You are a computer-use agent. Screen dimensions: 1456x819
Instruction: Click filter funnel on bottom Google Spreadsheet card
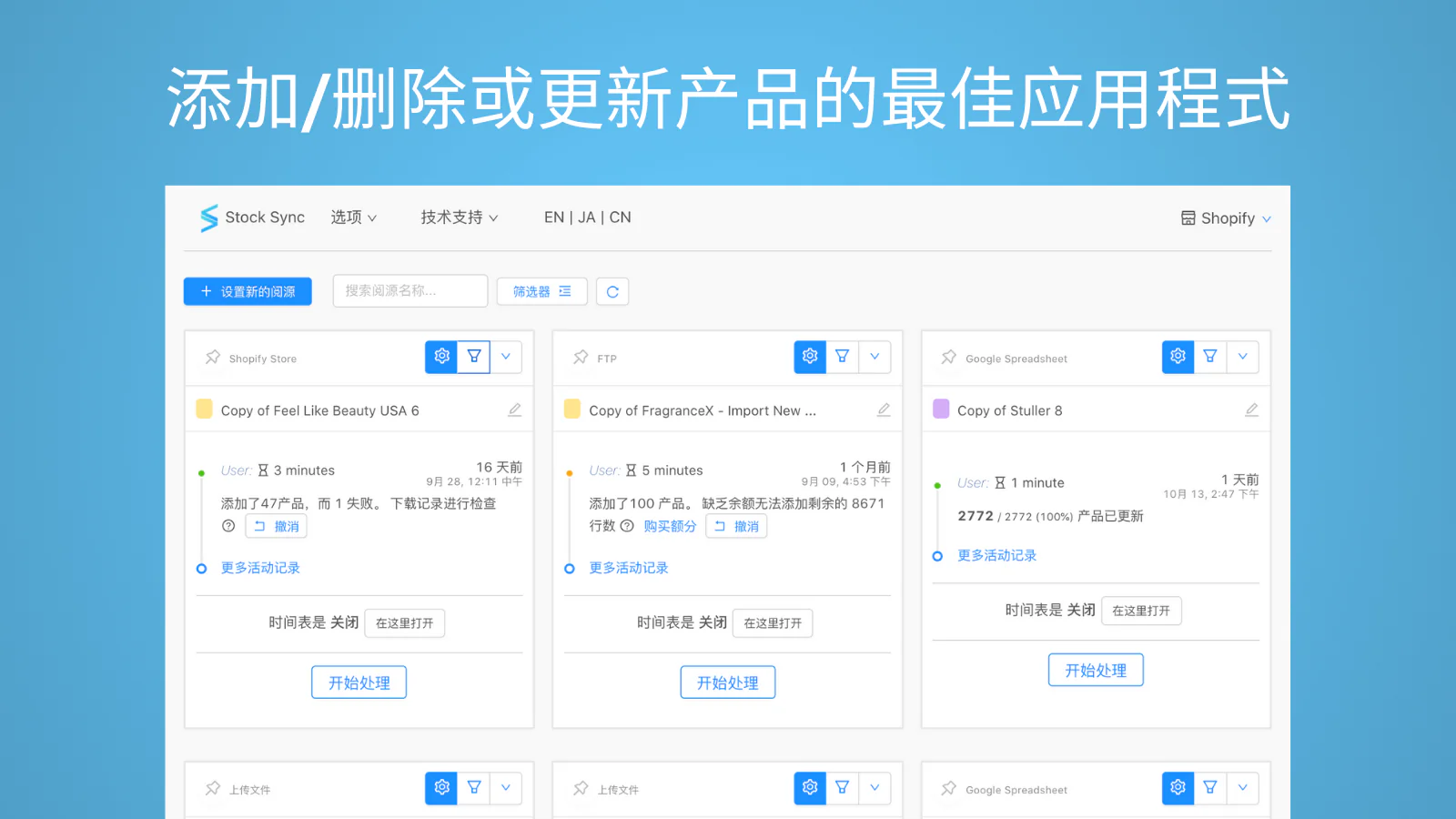click(x=1210, y=788)
